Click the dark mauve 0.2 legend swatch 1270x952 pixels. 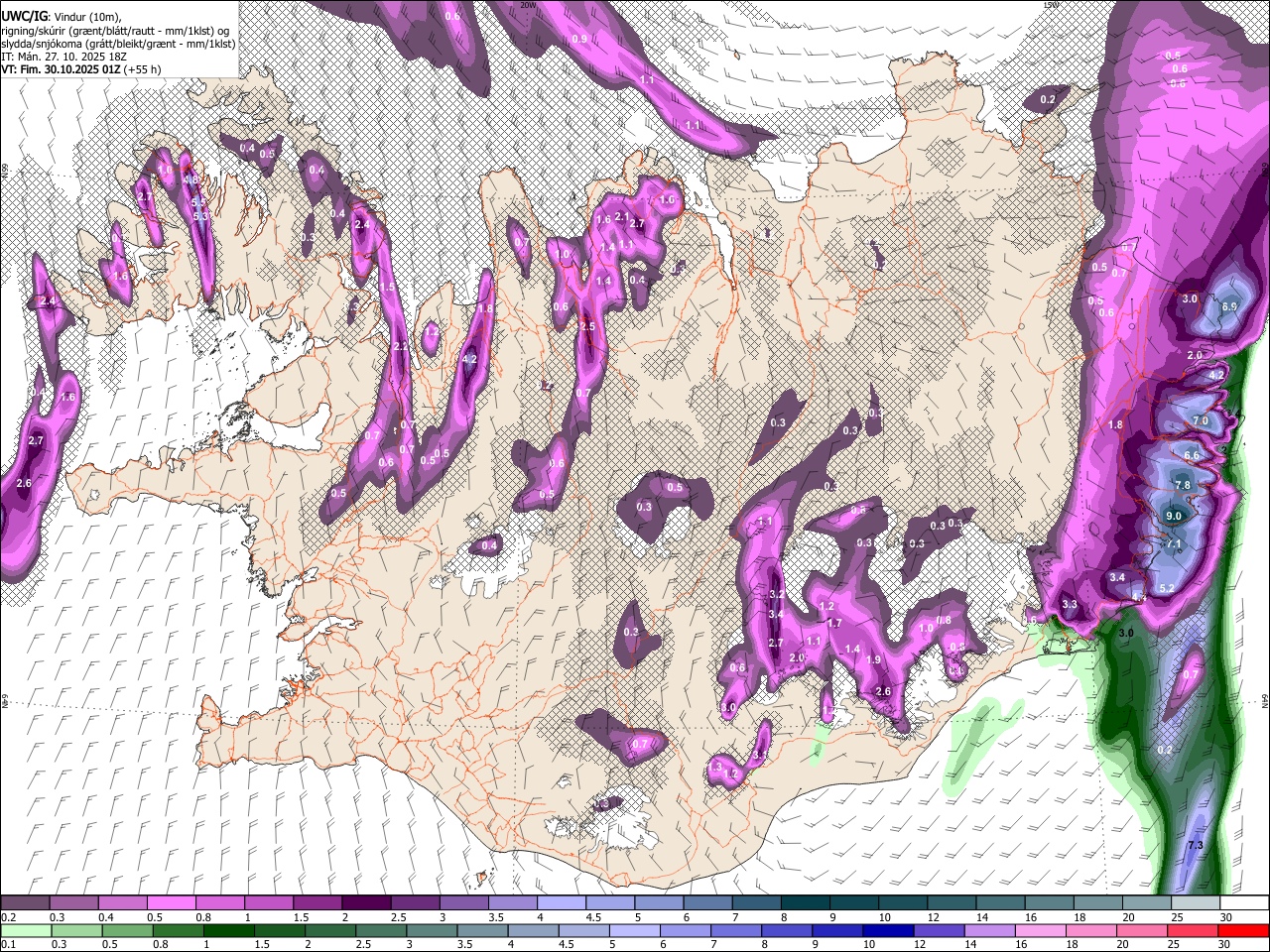25,903
